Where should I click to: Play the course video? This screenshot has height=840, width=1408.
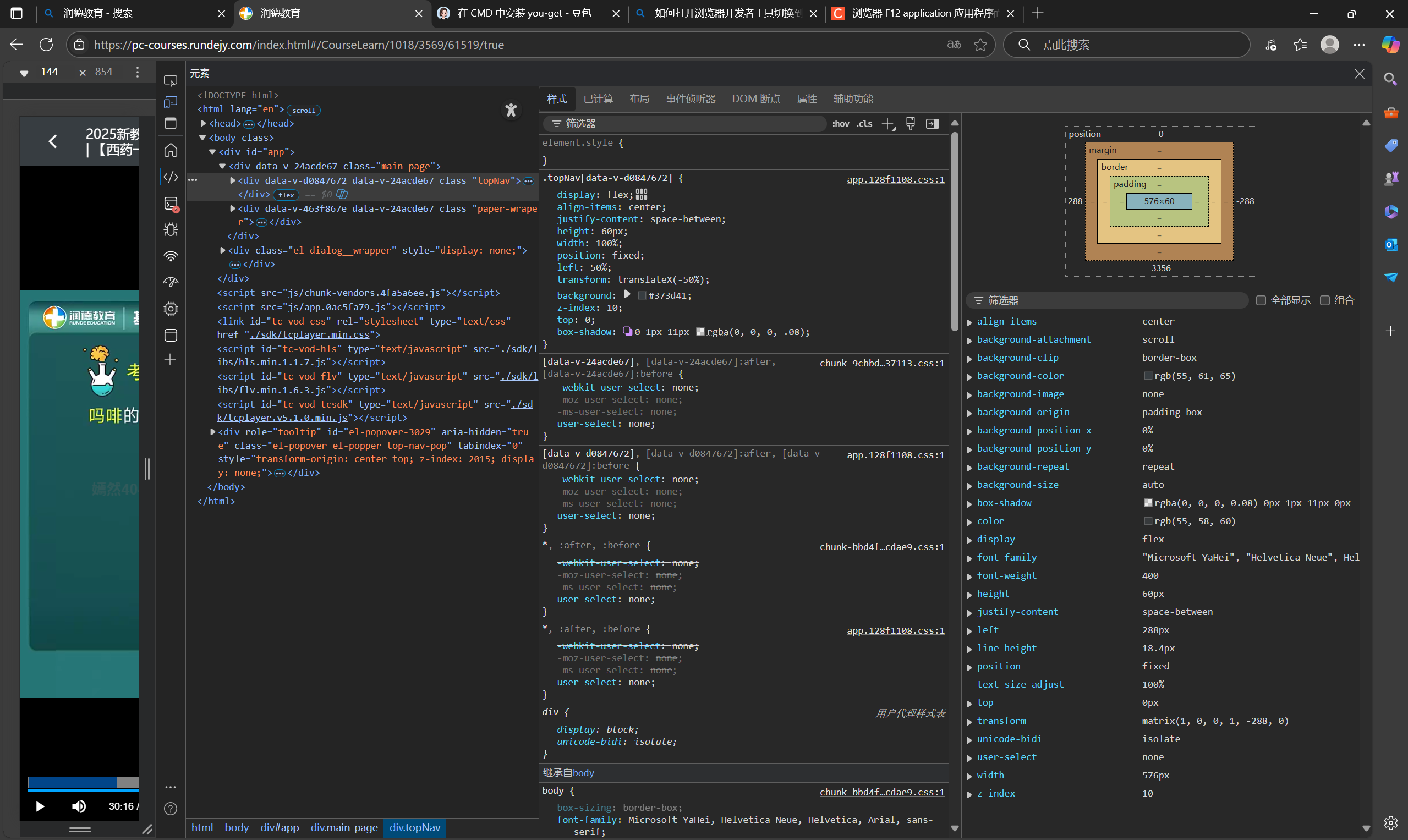tap(40, 806)
